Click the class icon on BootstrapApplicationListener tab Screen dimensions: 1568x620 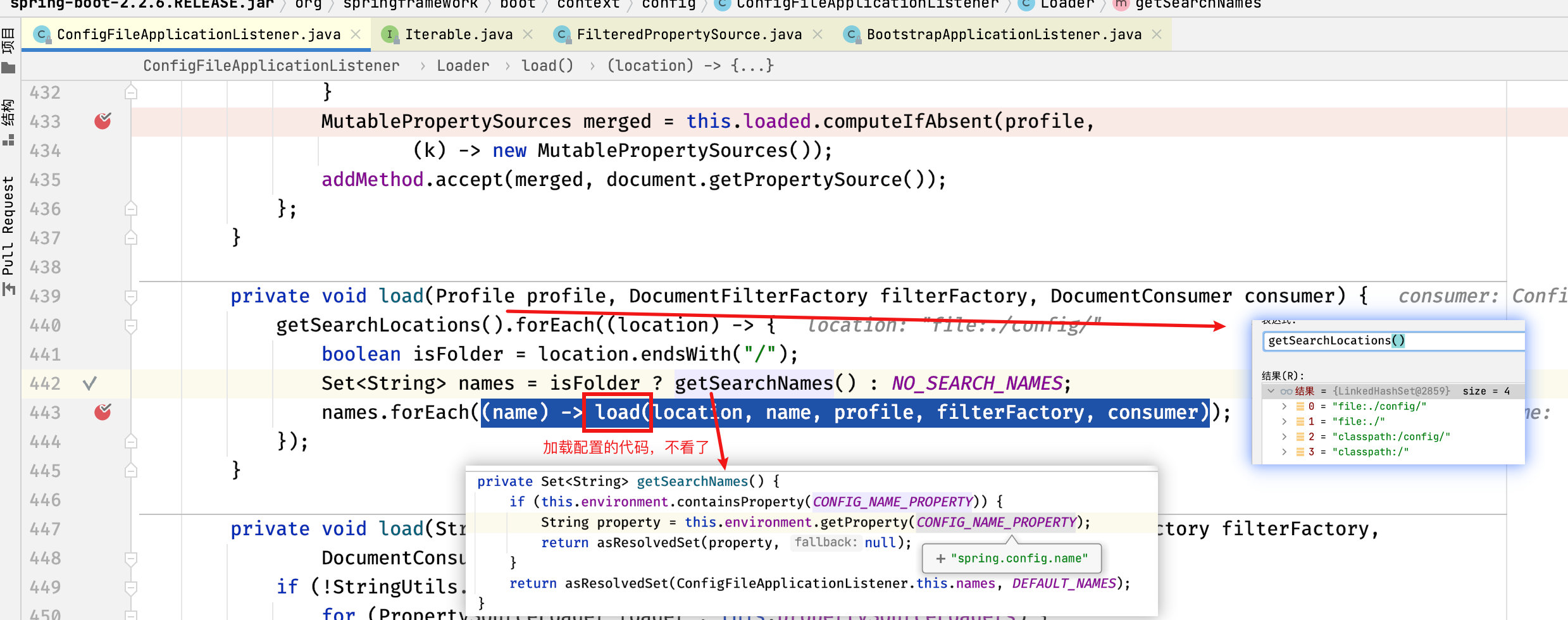(x=852, y=35)
